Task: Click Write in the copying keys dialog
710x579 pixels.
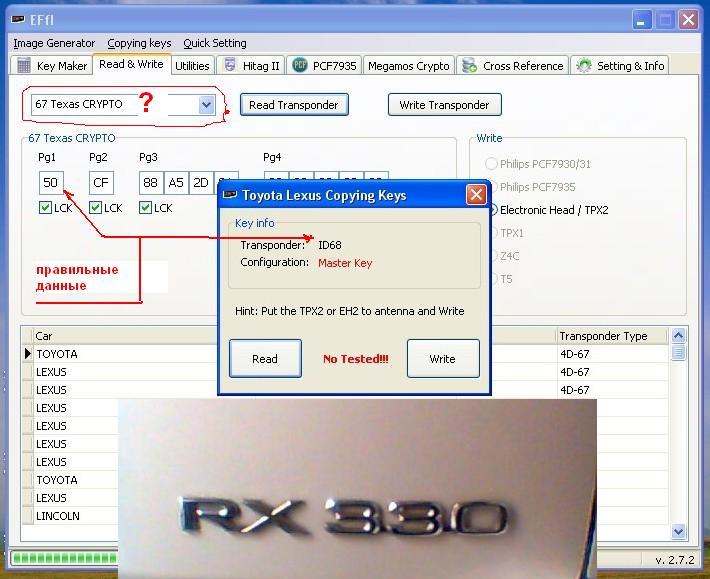Action: (x=443, y=359)
